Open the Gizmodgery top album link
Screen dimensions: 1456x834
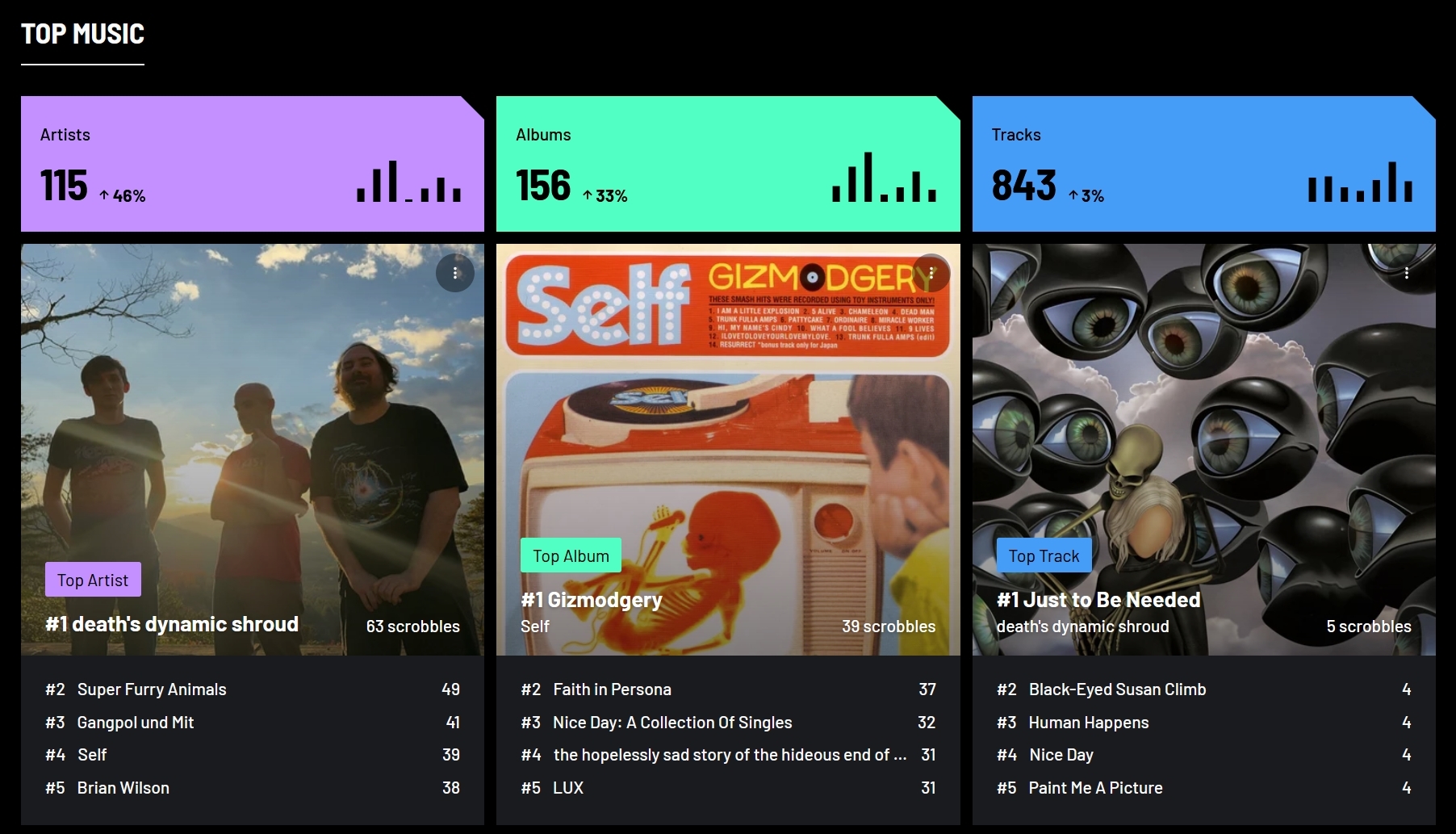[592, 600]
